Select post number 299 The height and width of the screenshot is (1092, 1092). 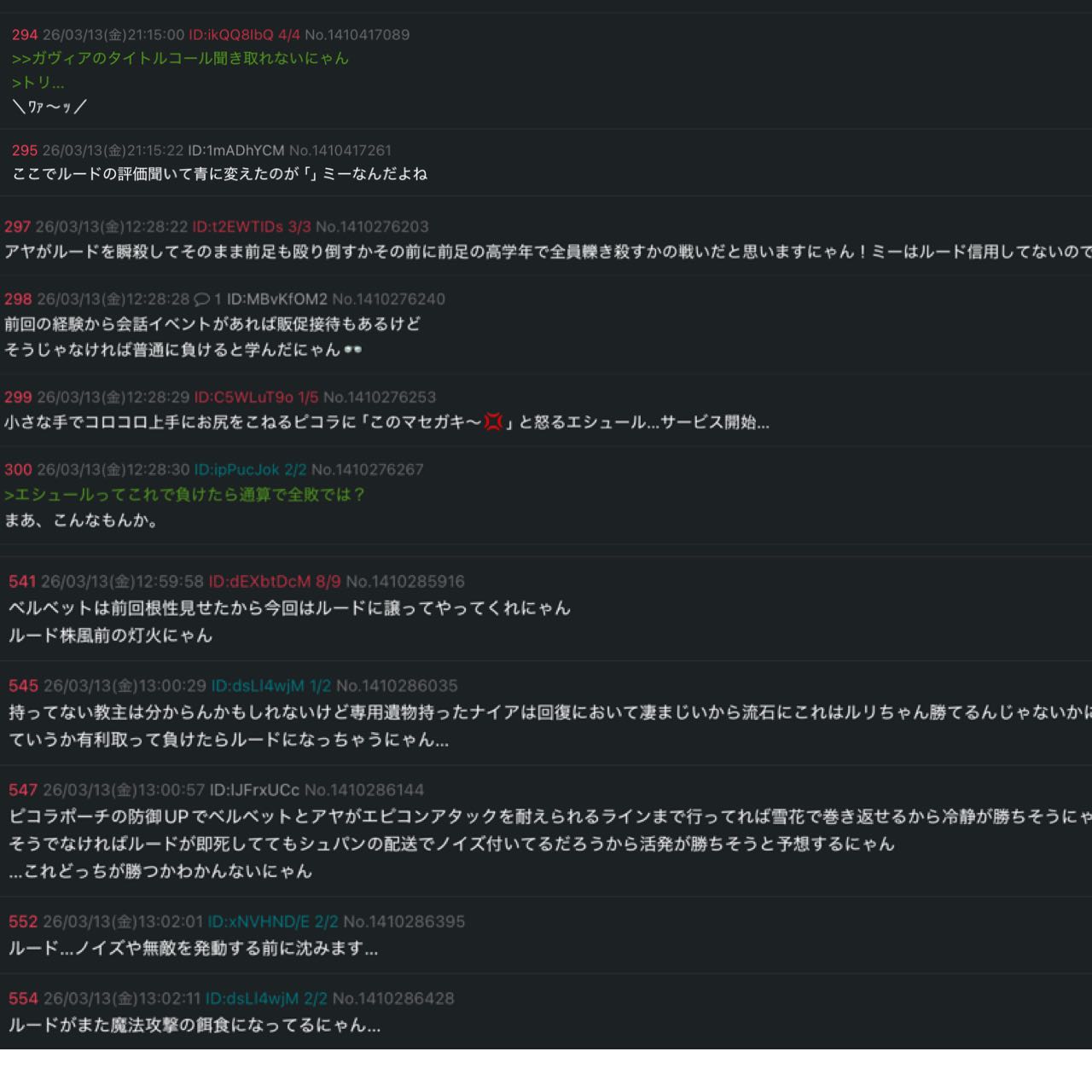[18, 398]
